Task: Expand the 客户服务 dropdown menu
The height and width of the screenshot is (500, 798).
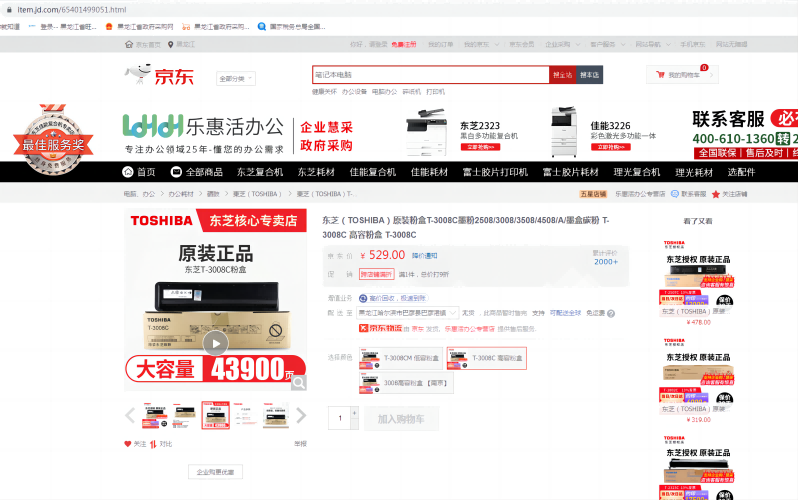Action: click(x=608, y=44)
